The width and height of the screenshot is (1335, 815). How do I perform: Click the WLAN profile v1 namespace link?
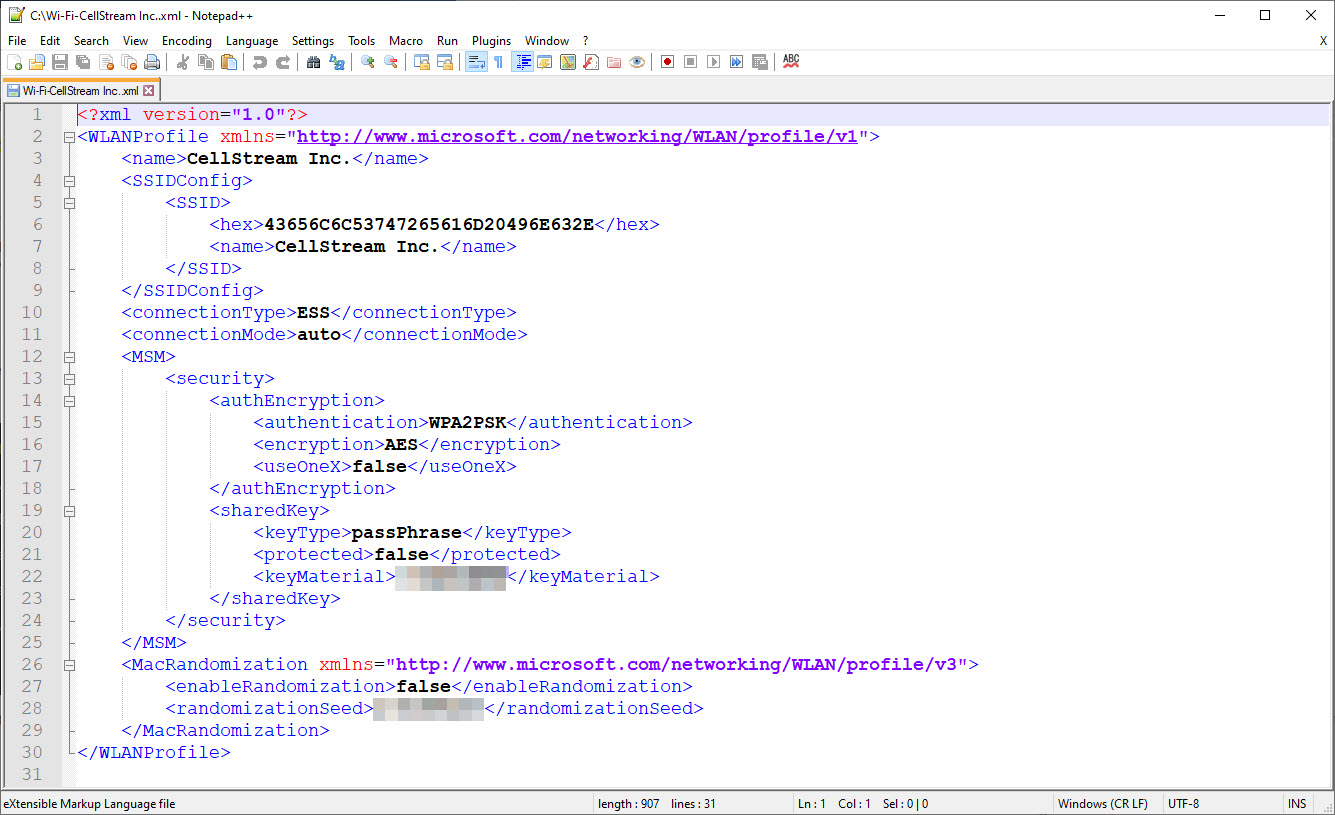(x=577, y=137)
